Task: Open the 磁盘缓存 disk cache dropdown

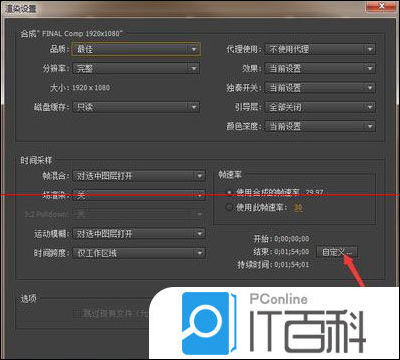Action: point(136,107)
